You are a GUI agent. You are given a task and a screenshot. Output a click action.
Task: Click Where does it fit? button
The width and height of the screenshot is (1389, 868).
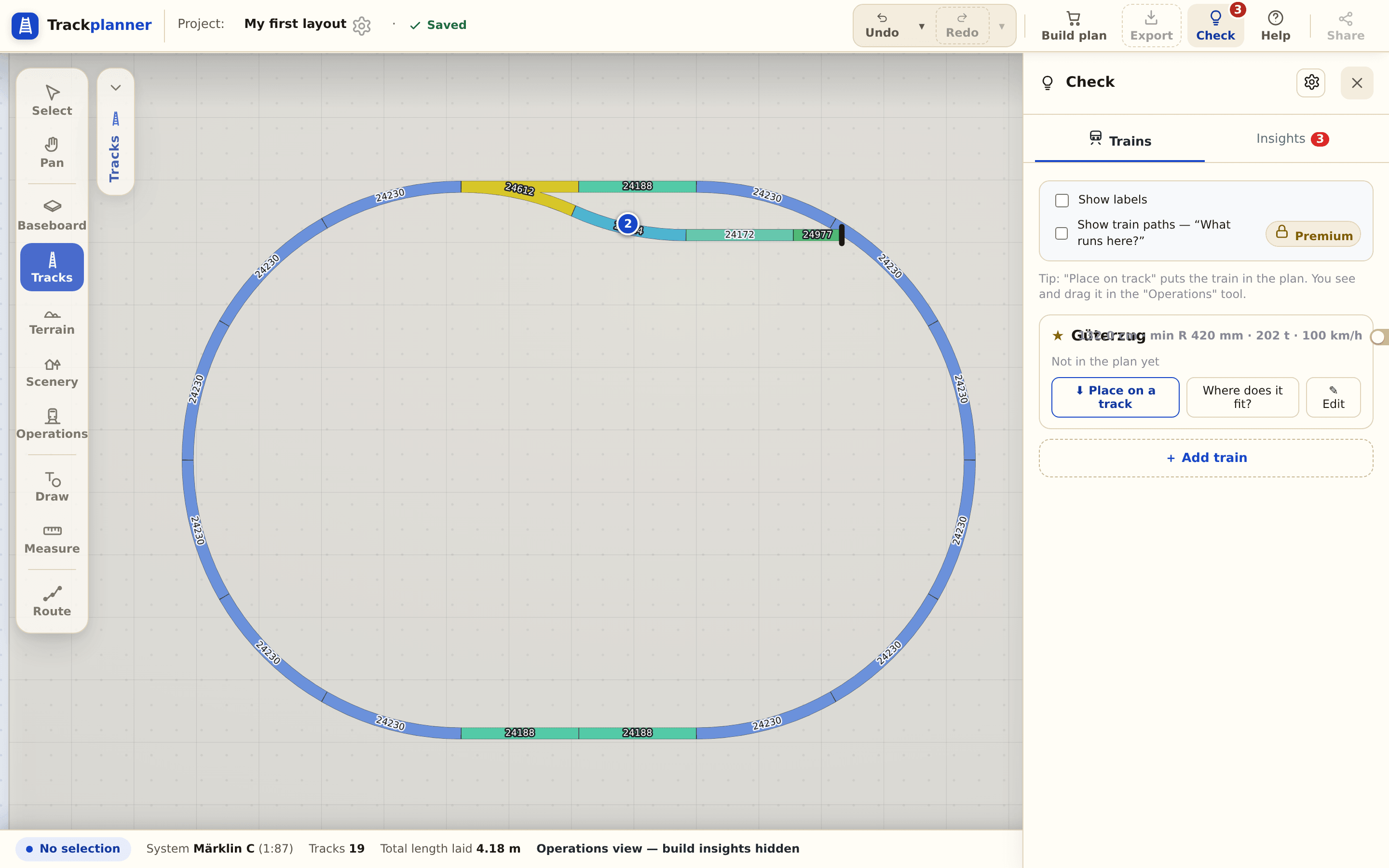(x=1242, y=397)
